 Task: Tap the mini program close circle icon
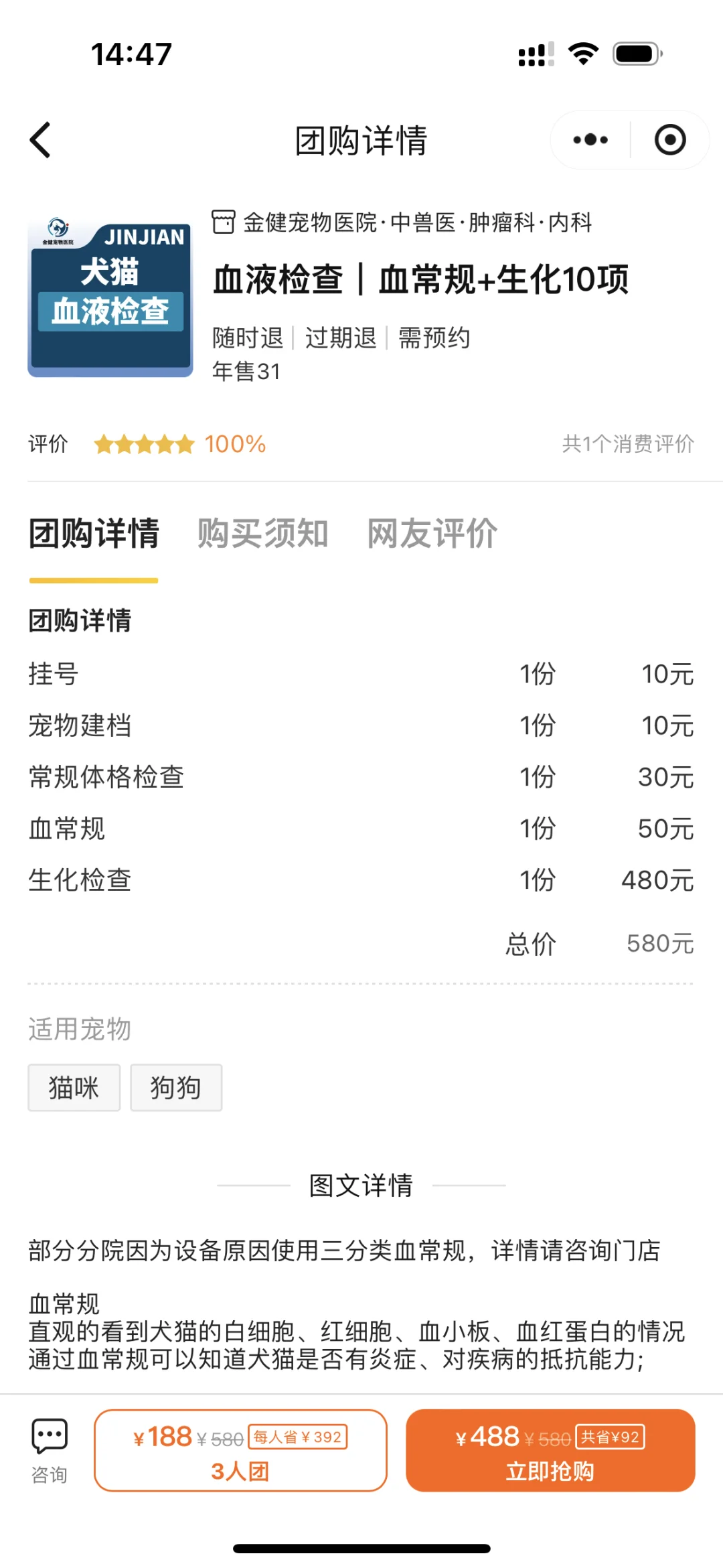coord(670,140)
